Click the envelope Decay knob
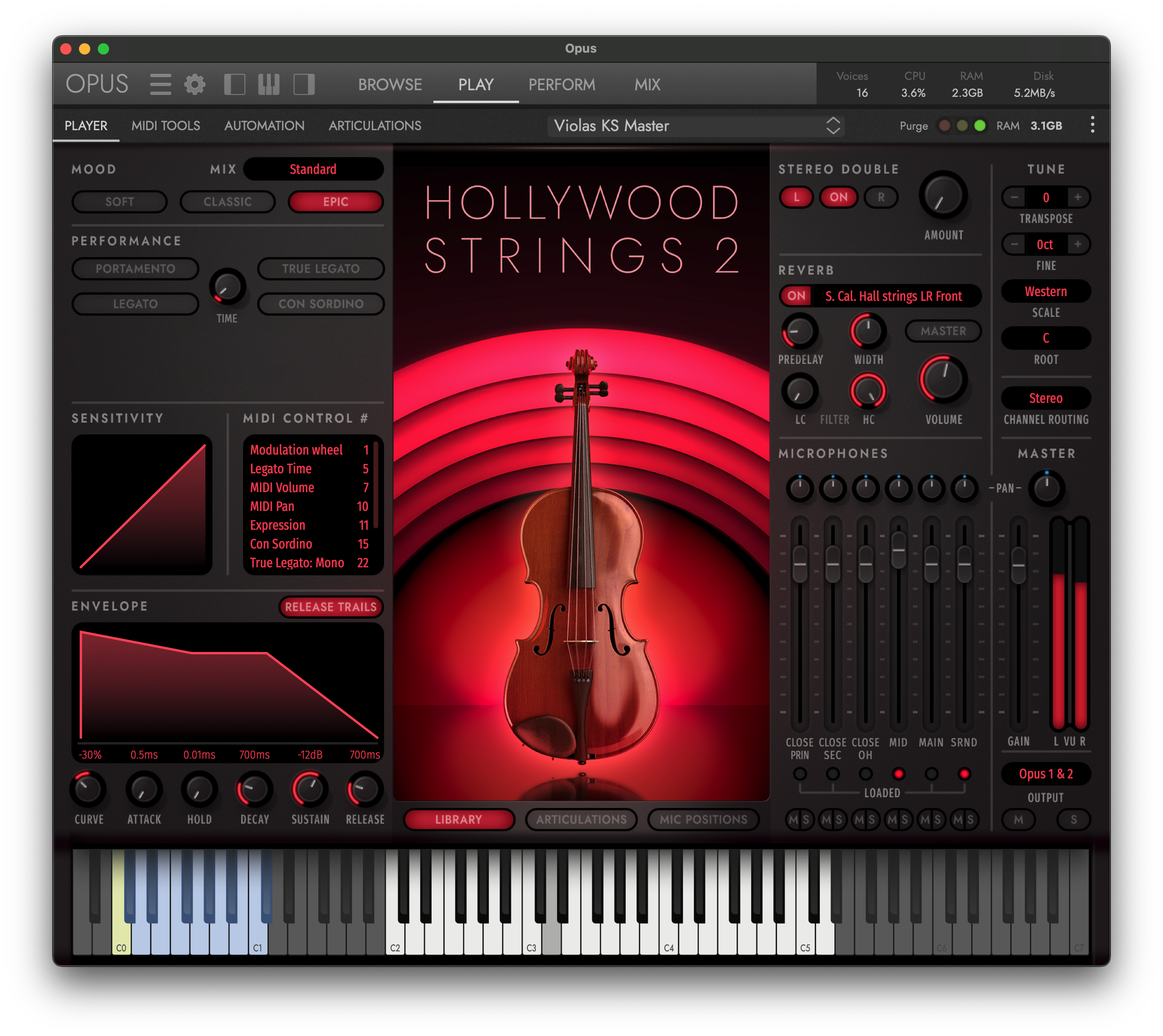Viewport: 1163px width, 1036px height. click(x=254, y=789)
